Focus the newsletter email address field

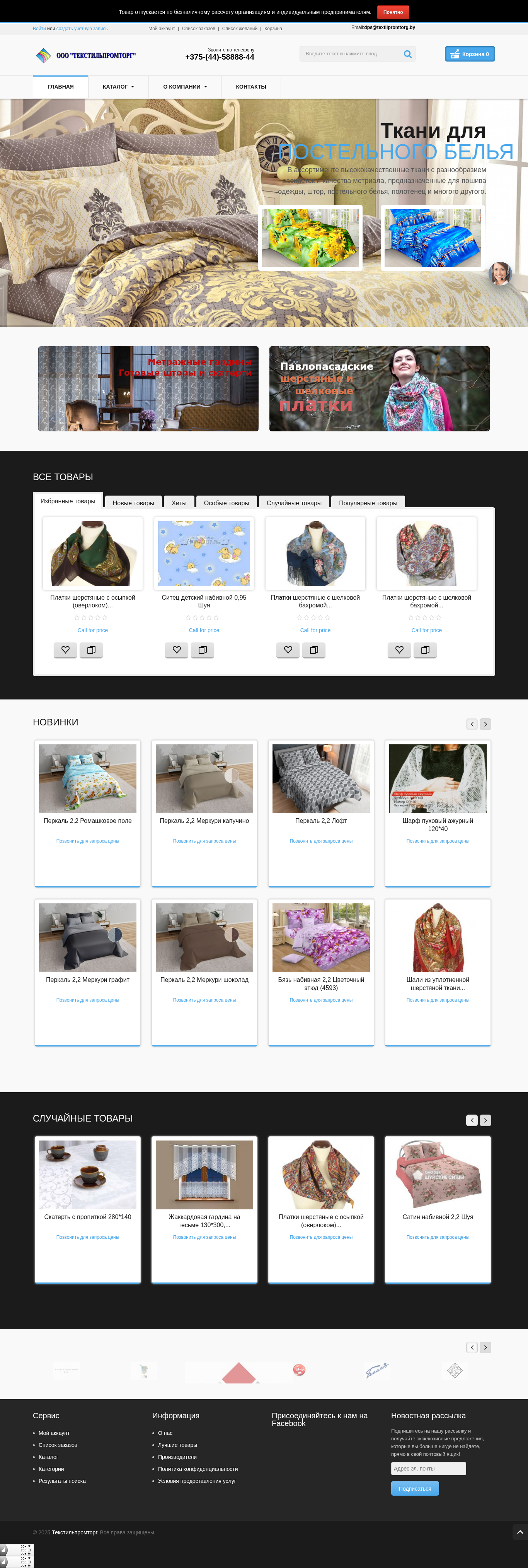[x=428, y=1468]
